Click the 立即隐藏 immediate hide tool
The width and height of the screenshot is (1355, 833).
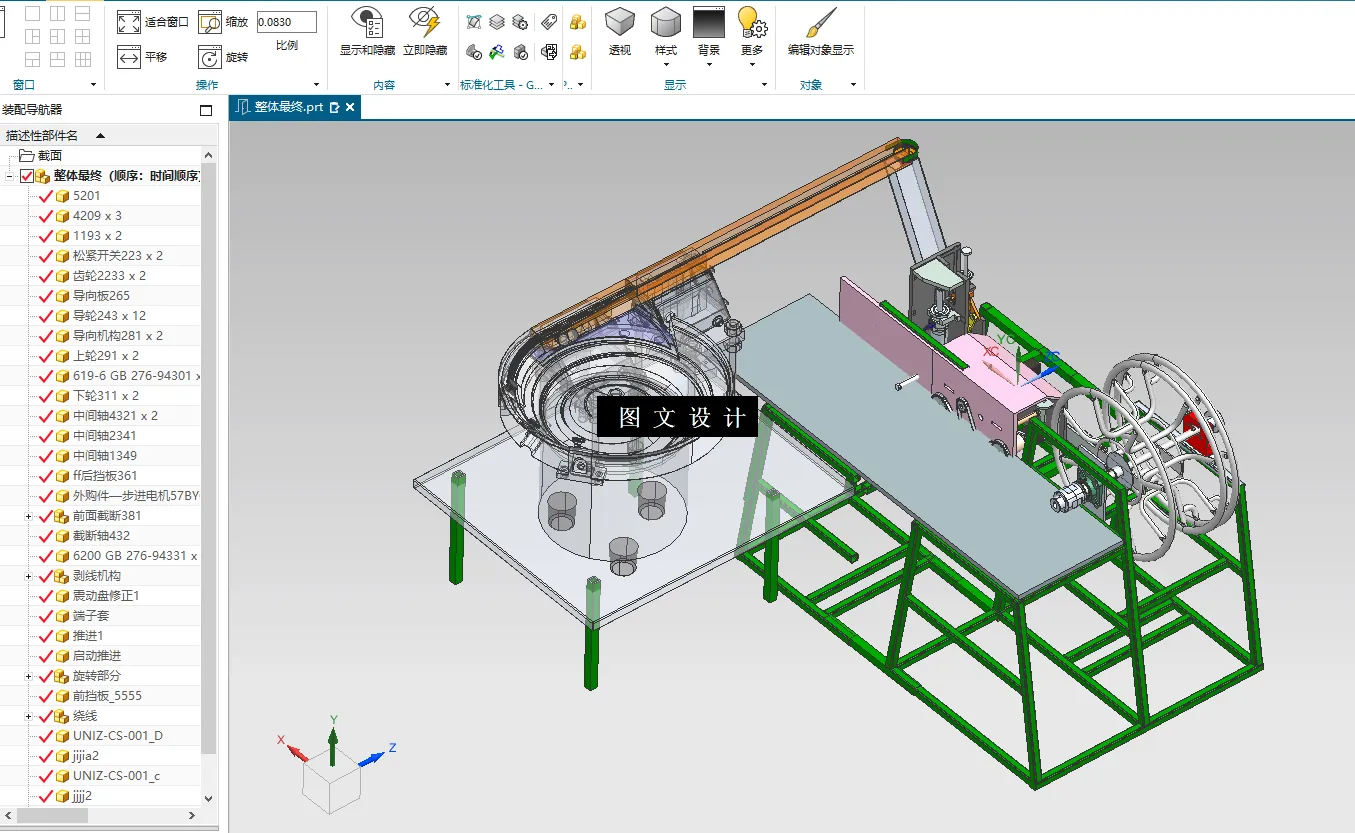[425, 31]
